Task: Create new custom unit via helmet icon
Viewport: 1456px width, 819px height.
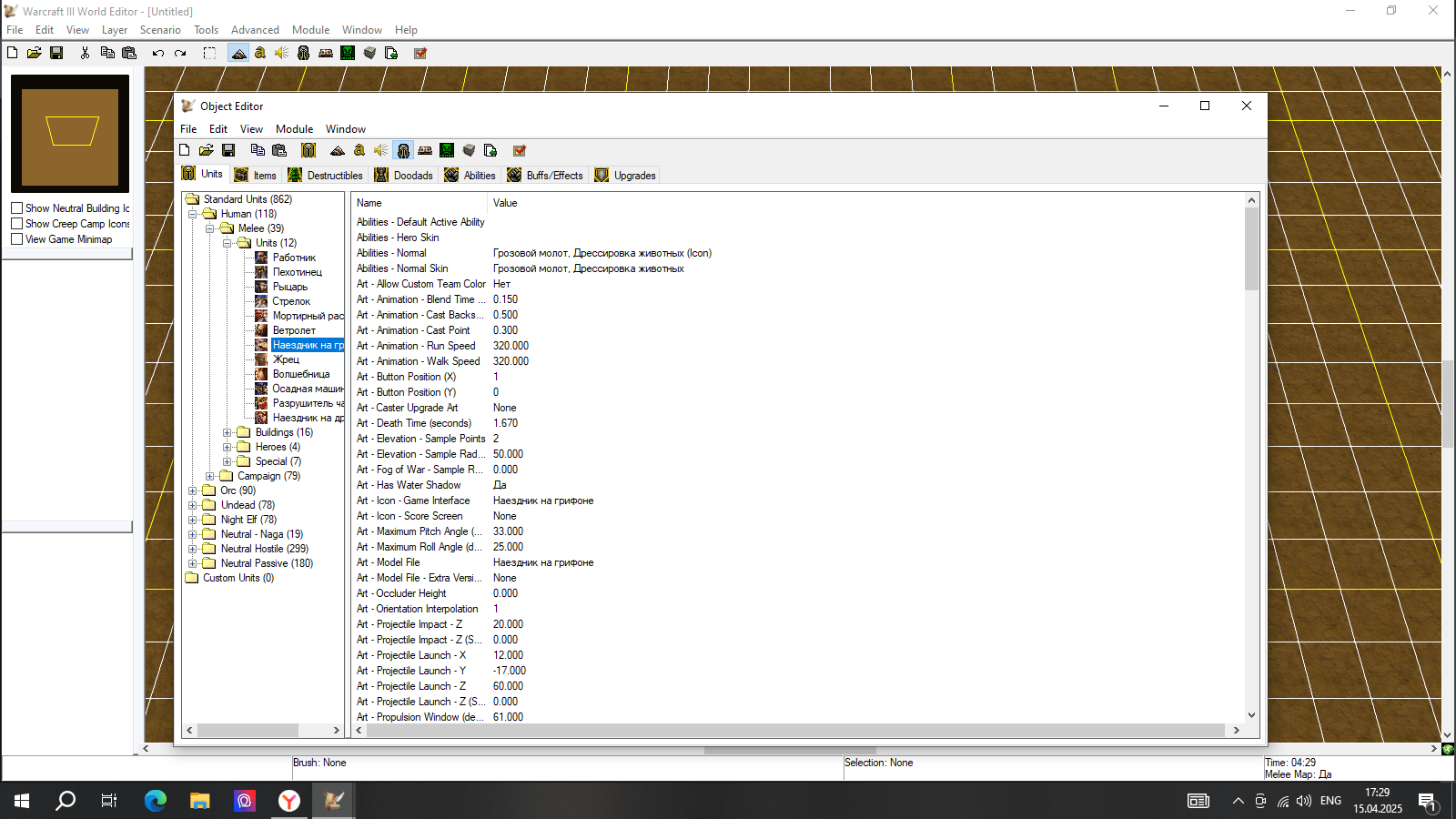Action: pos(308,150)
